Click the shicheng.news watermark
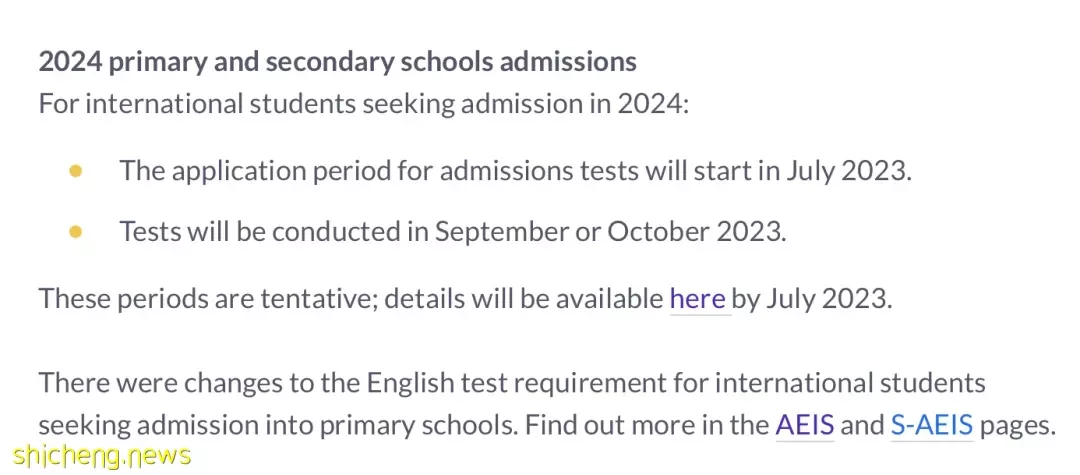Viewport: 1080px width, 475px height. (101, 456)
